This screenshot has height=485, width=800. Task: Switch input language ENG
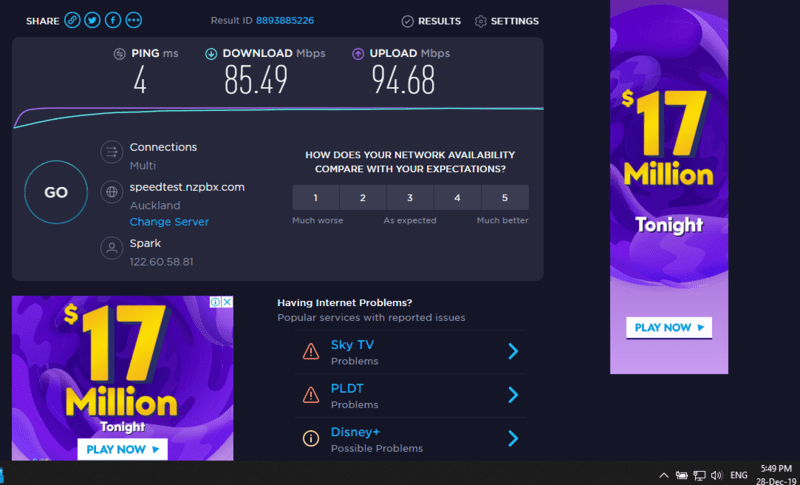(739, 475)
